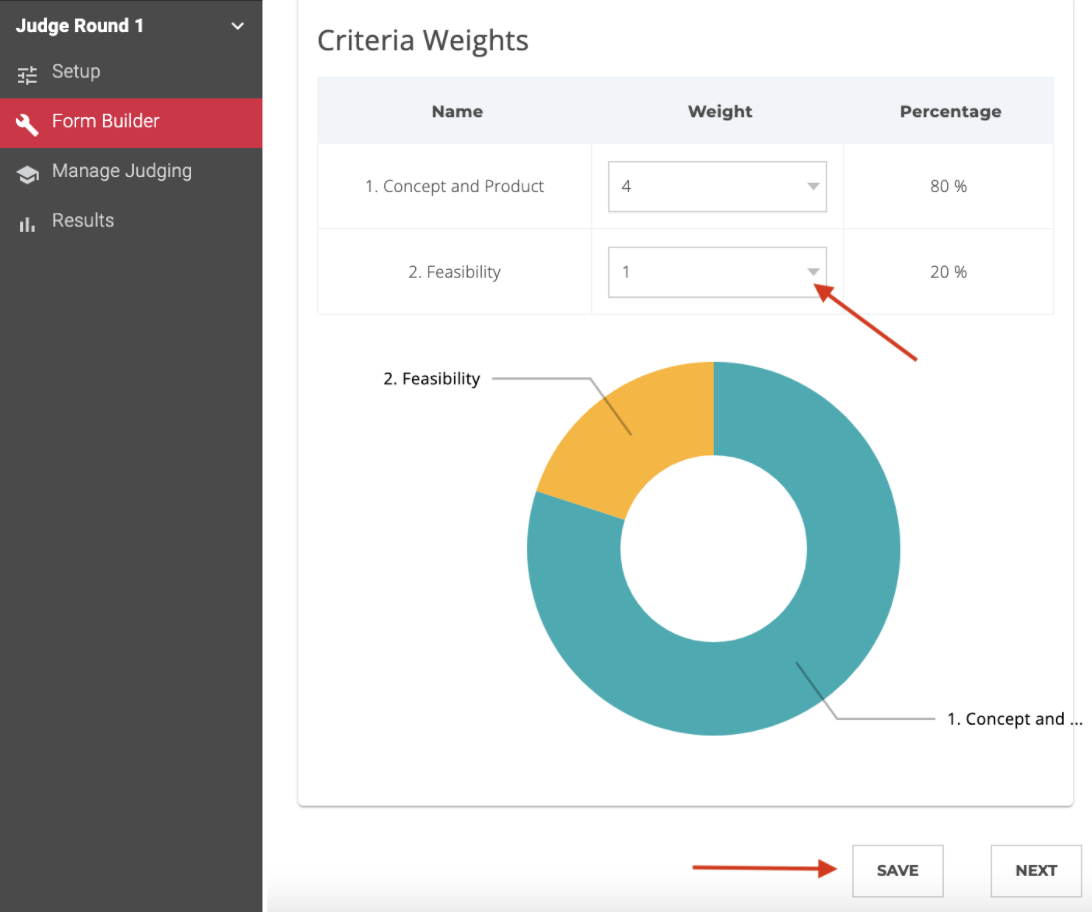
Task: Click the NEXT button
Action: pos(1036,871)
